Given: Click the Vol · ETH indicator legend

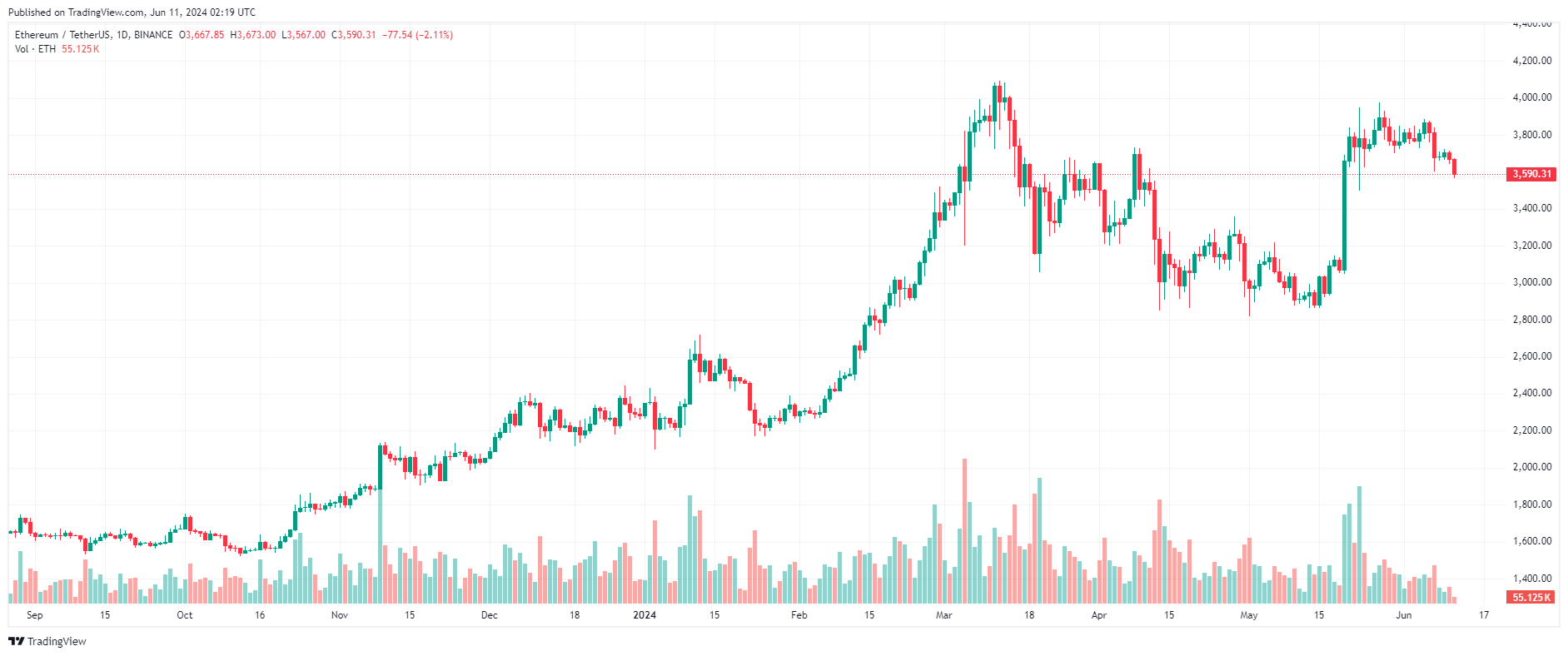Looking at the screenshot, I should pos(35,49).
